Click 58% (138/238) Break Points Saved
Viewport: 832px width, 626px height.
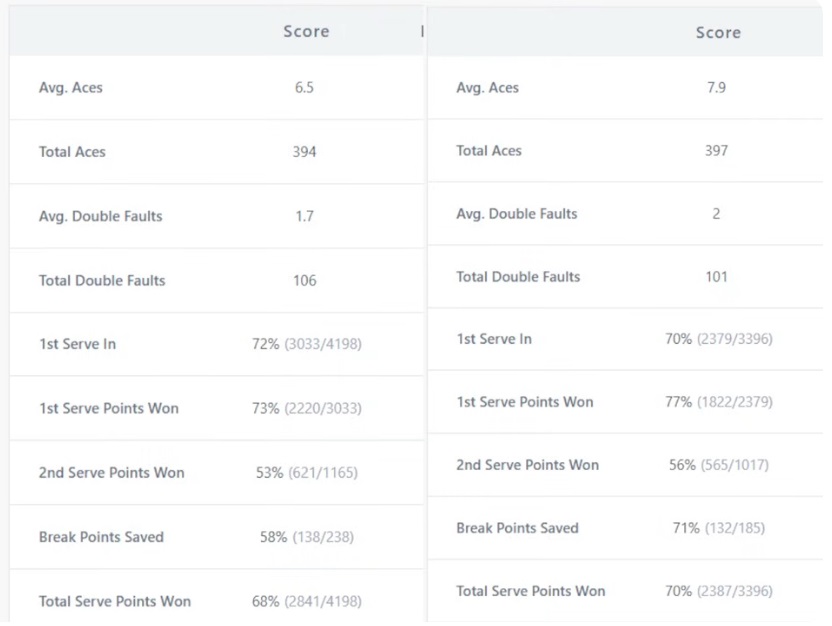(x=306, y=537)
